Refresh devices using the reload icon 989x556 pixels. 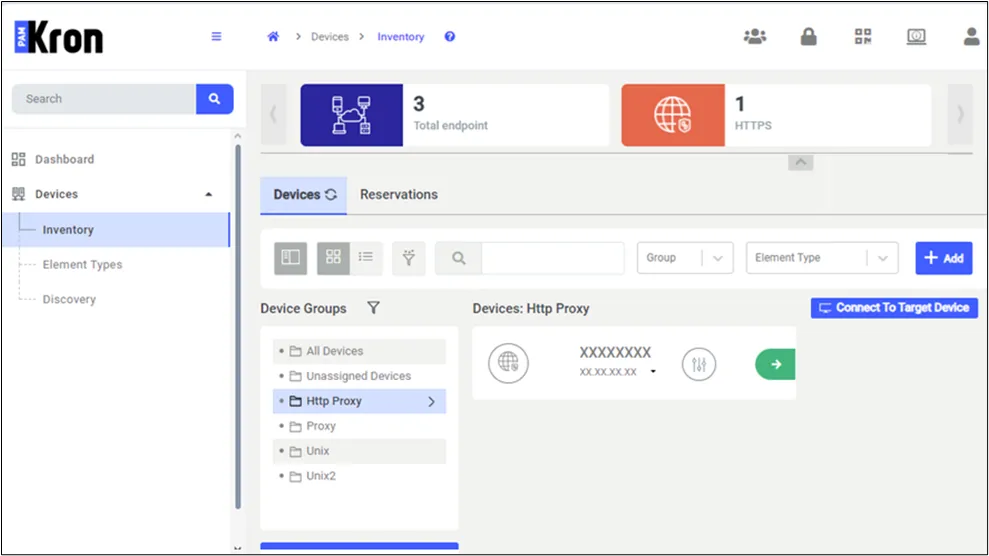click(x=331, y=195)
